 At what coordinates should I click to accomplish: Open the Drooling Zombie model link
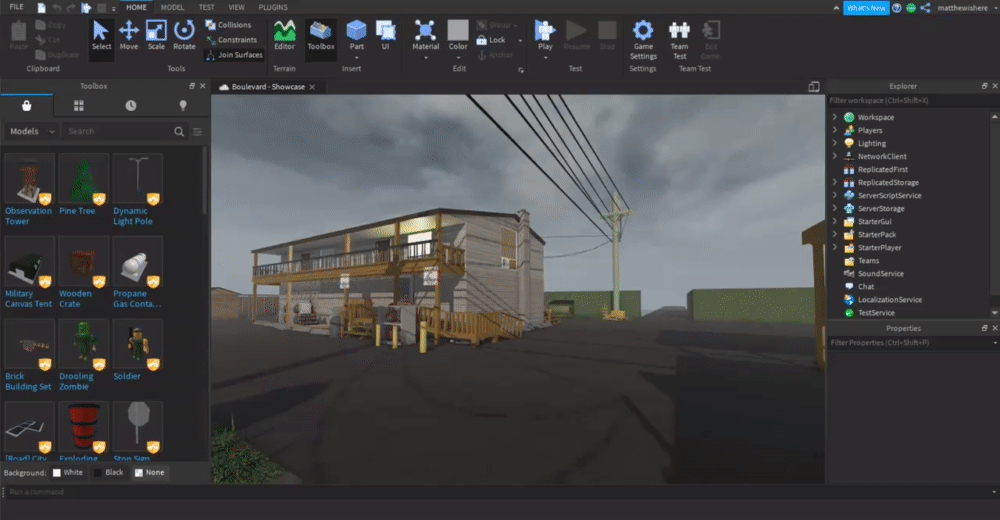tap(76, 381)
